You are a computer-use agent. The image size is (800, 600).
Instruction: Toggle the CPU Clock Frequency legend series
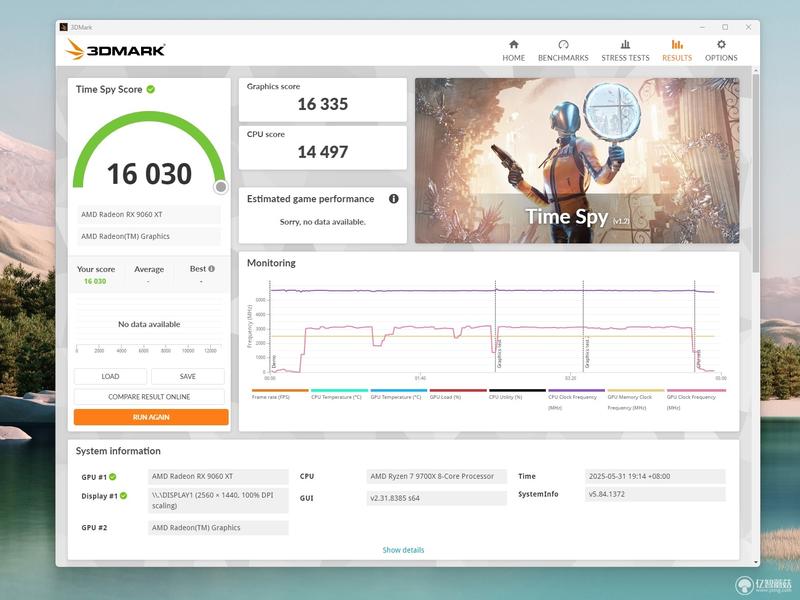click(577, 400)
